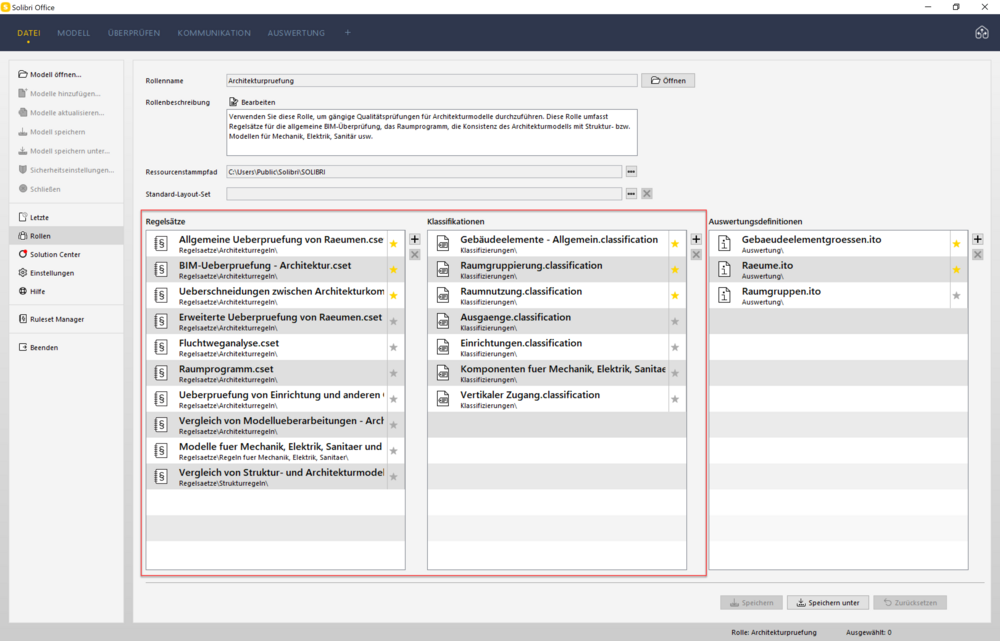
Task: Toggle star for Ueberschneidungen zwischen Architekturkom
Action: [x=393, y=295]
